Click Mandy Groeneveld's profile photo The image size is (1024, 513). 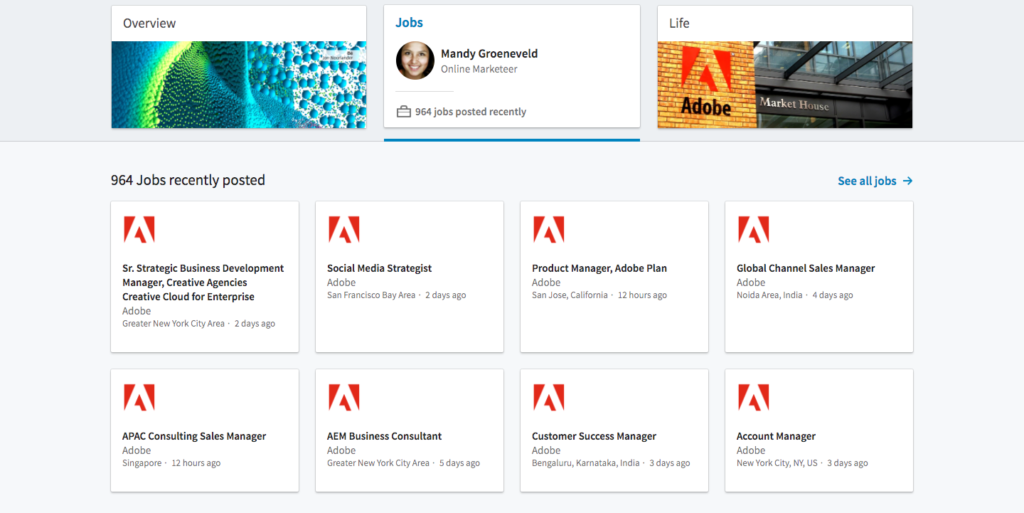point(415,61)
